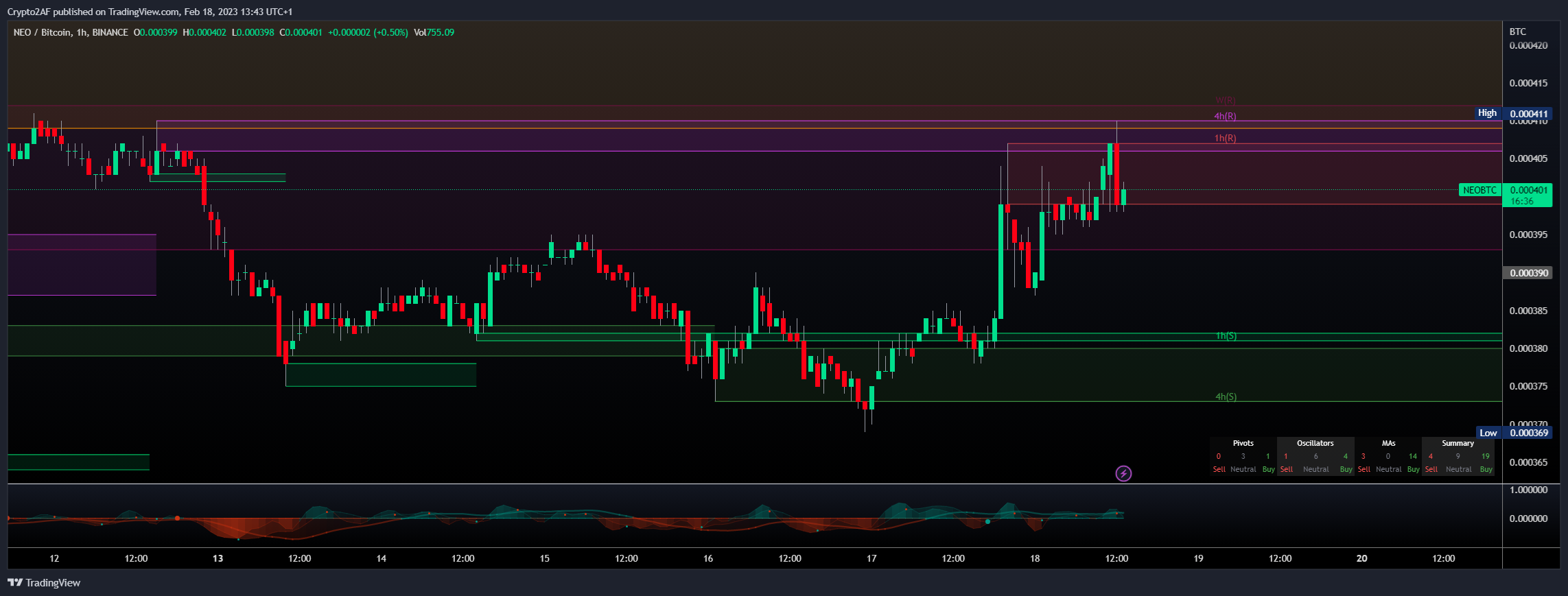Click the 1h(R) resistance zone label
This screenshot has height=596, width=1568.
coord(1225,139)
